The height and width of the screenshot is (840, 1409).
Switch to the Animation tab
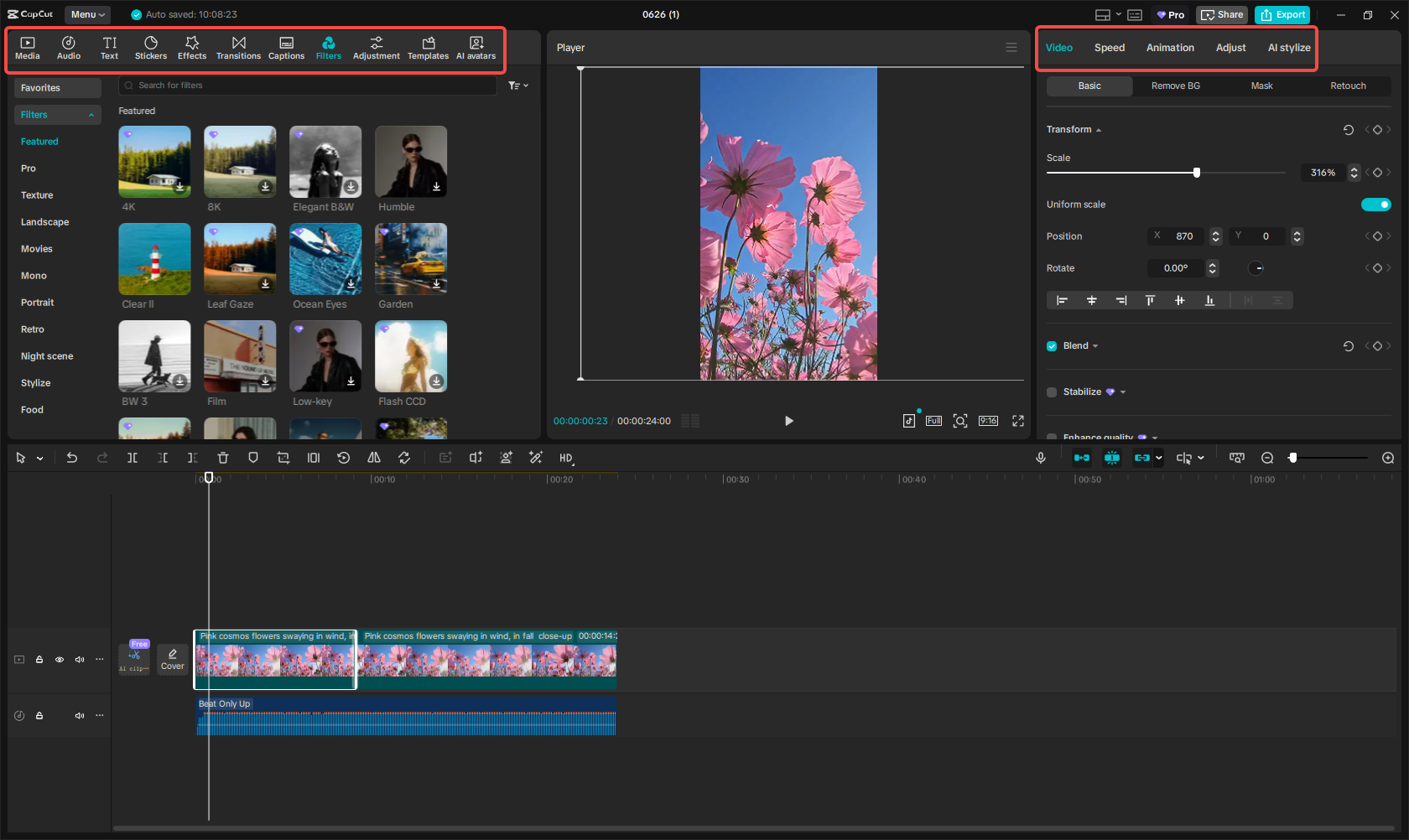point(1170,48)
